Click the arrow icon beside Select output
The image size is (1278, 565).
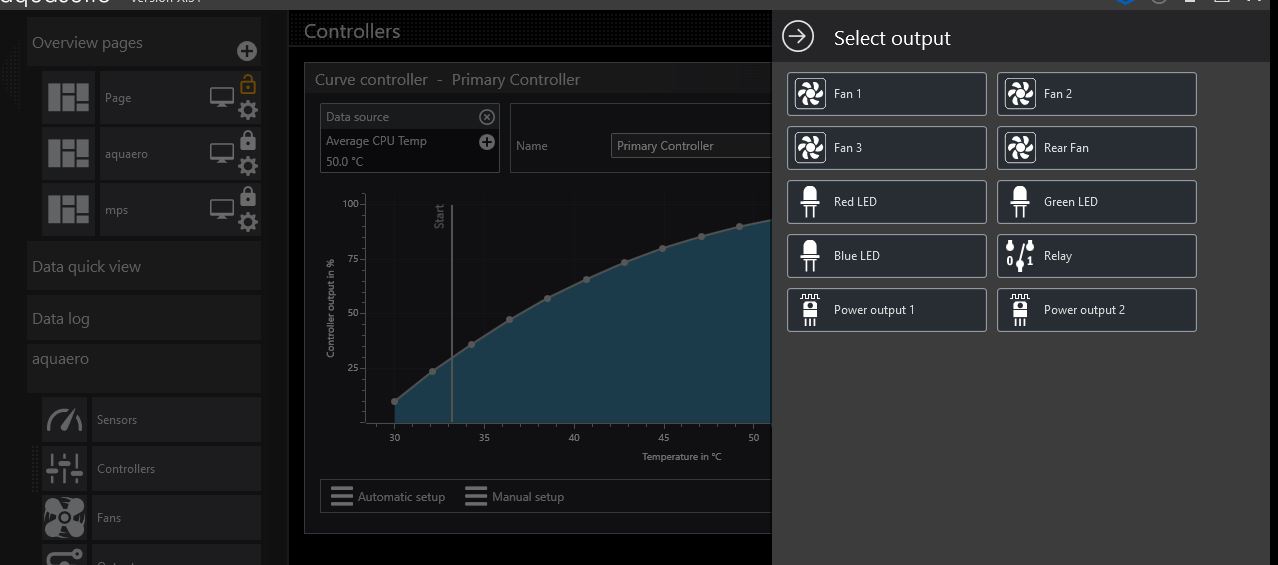798,38
